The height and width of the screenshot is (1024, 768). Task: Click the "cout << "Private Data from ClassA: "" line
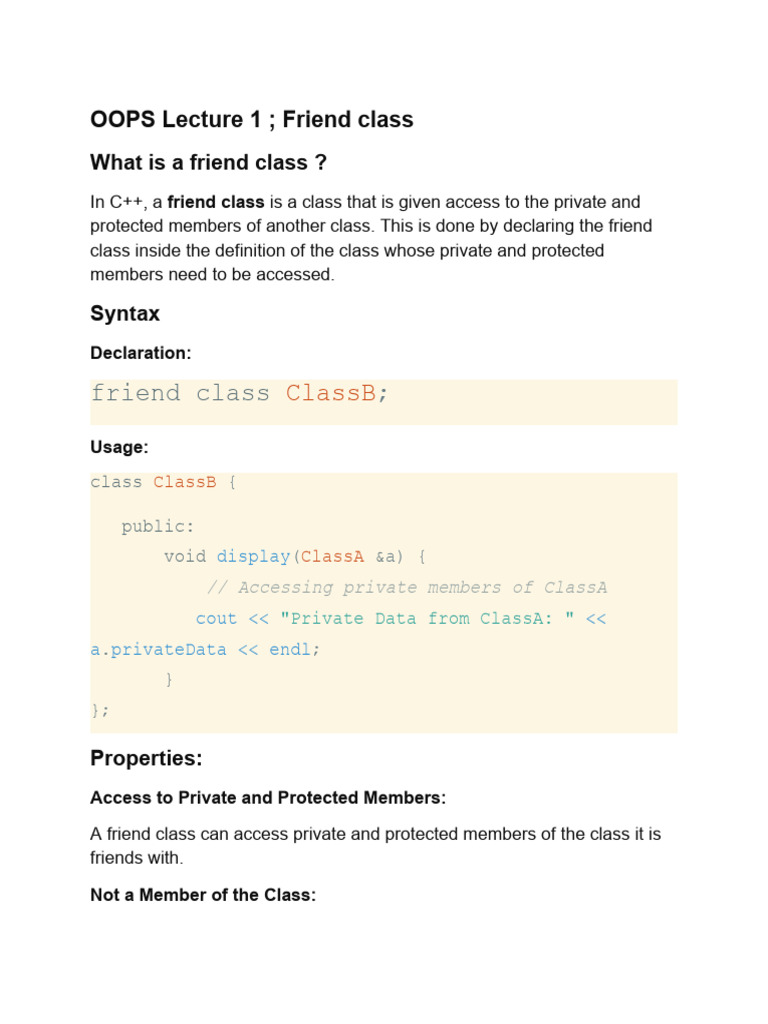(400, 619)
